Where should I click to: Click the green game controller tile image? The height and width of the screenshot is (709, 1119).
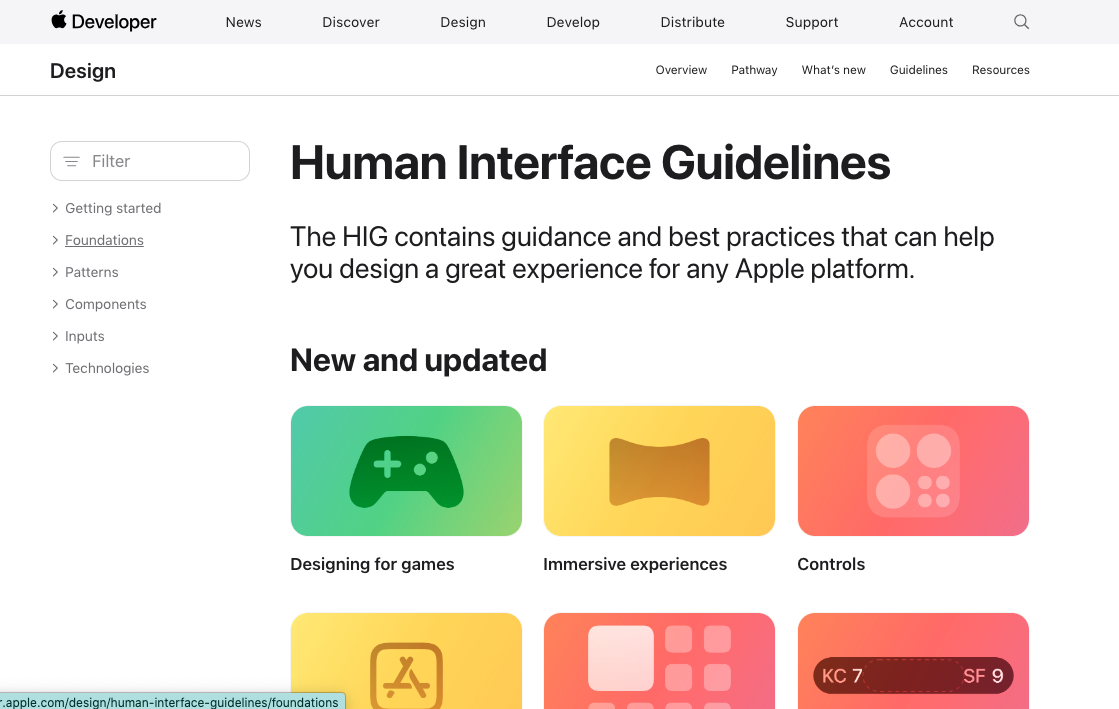pos(406,471)
